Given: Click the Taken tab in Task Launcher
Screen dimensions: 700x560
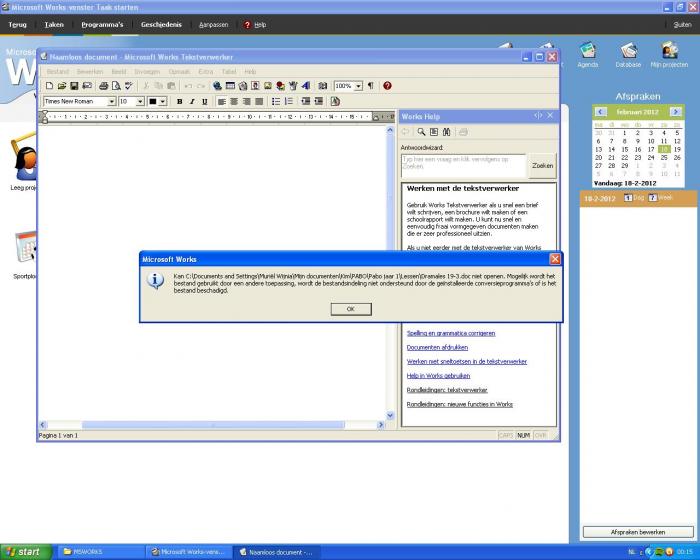Looking at the screenshot, I should click(54, 25).
